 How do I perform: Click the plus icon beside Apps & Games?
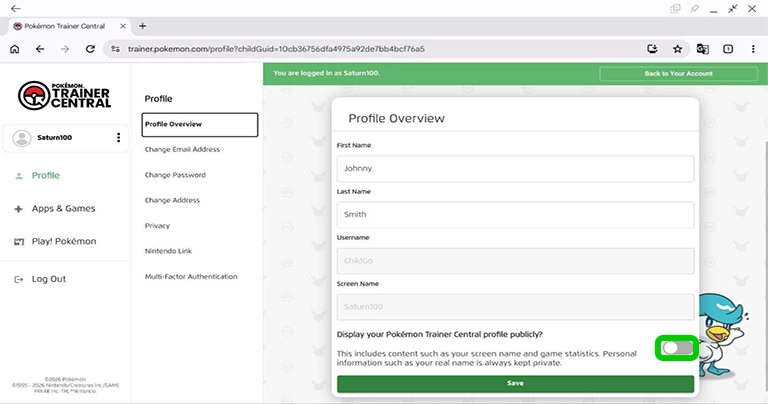tap(19, 209)
